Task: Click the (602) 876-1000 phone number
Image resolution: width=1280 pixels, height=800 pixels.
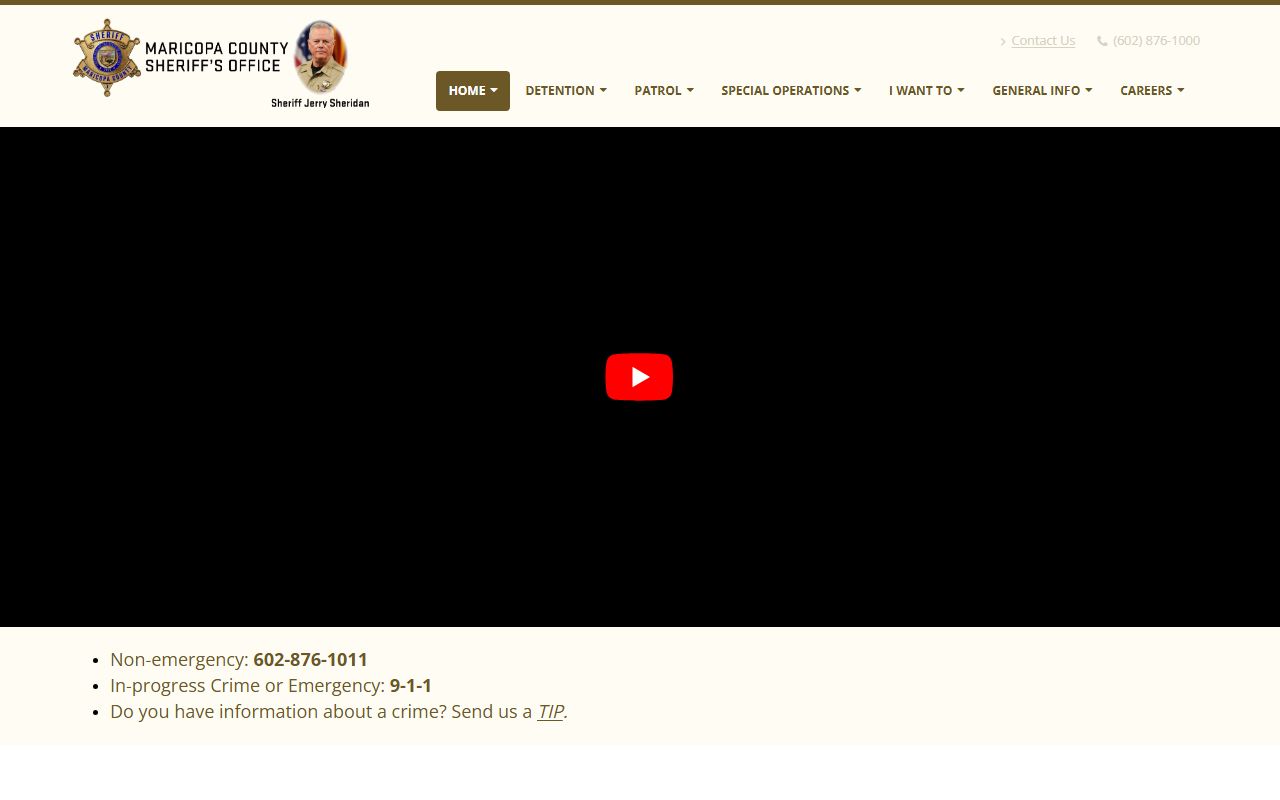Action: click(x=1156, y=40)
